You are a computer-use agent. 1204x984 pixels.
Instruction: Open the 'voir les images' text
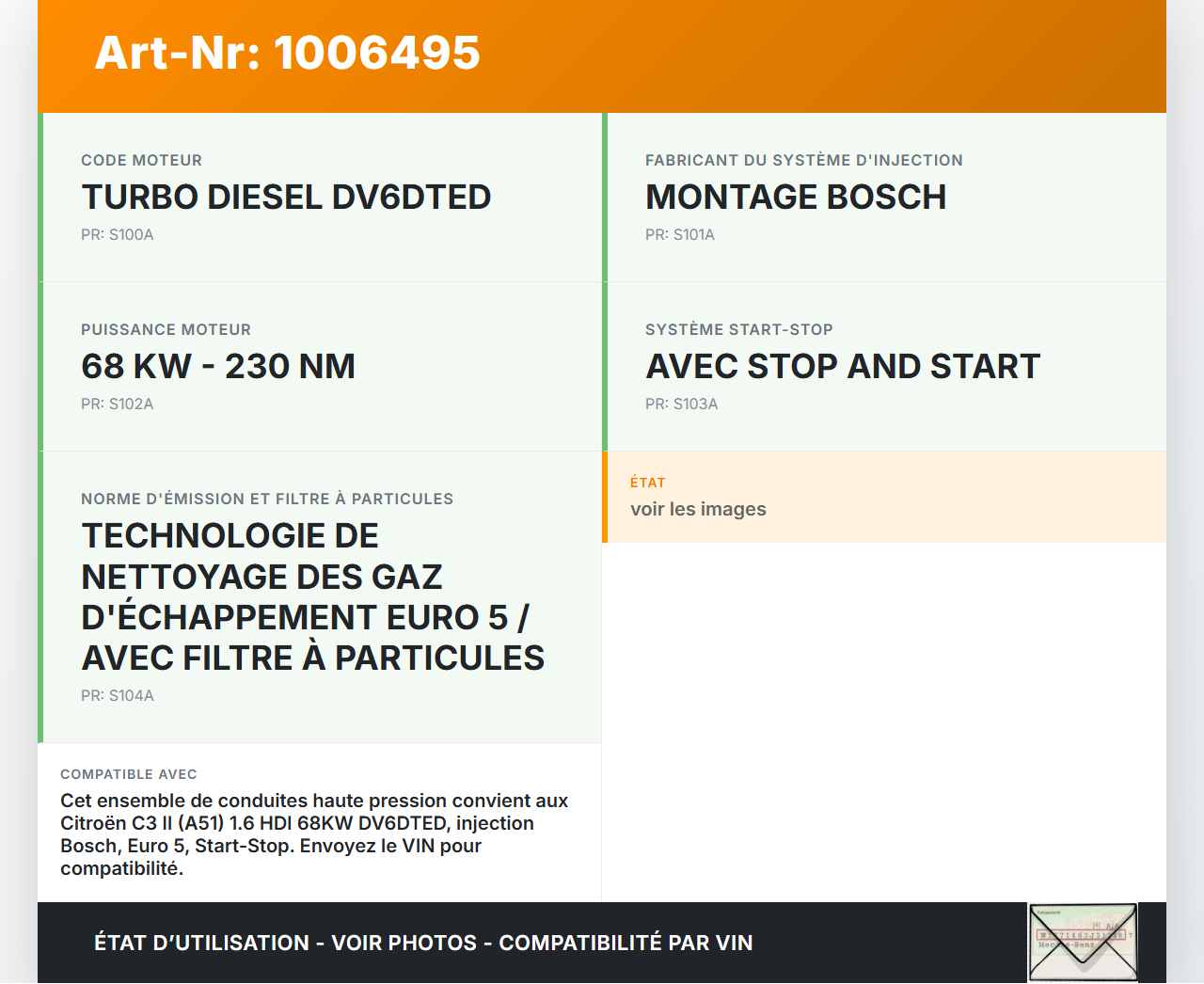click(x=698, y=510)
